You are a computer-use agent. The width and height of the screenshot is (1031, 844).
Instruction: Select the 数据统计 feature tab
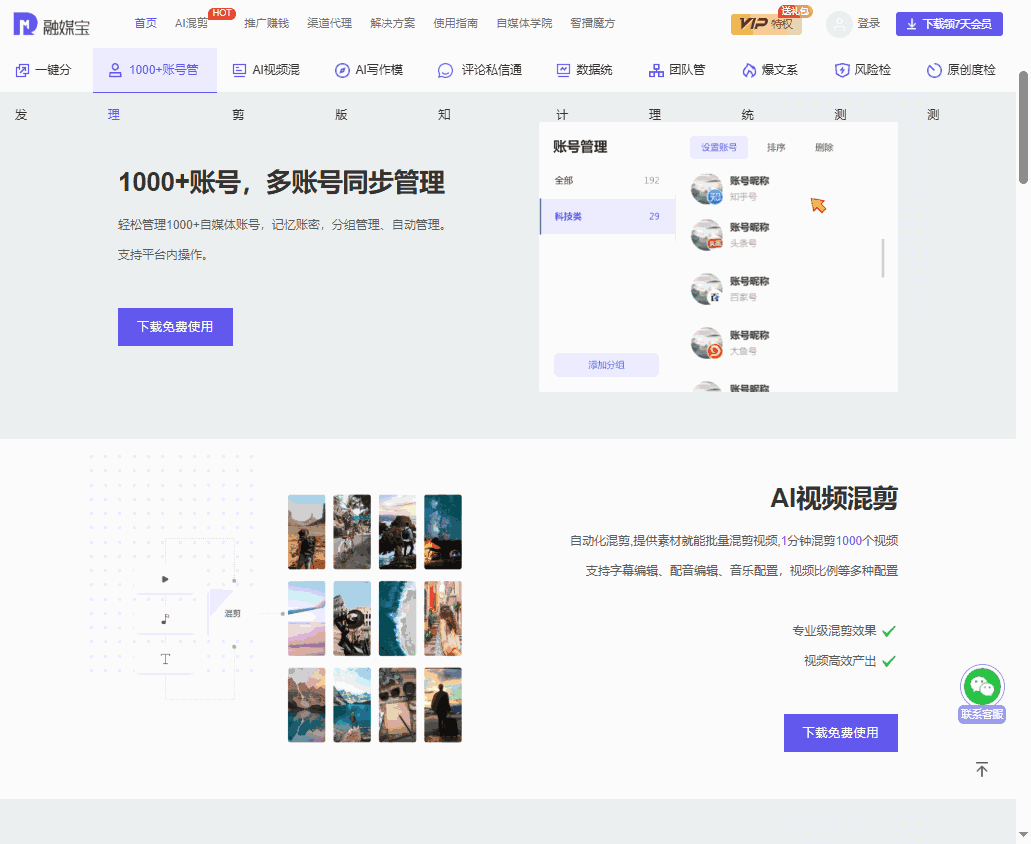[x=584, y=70]
